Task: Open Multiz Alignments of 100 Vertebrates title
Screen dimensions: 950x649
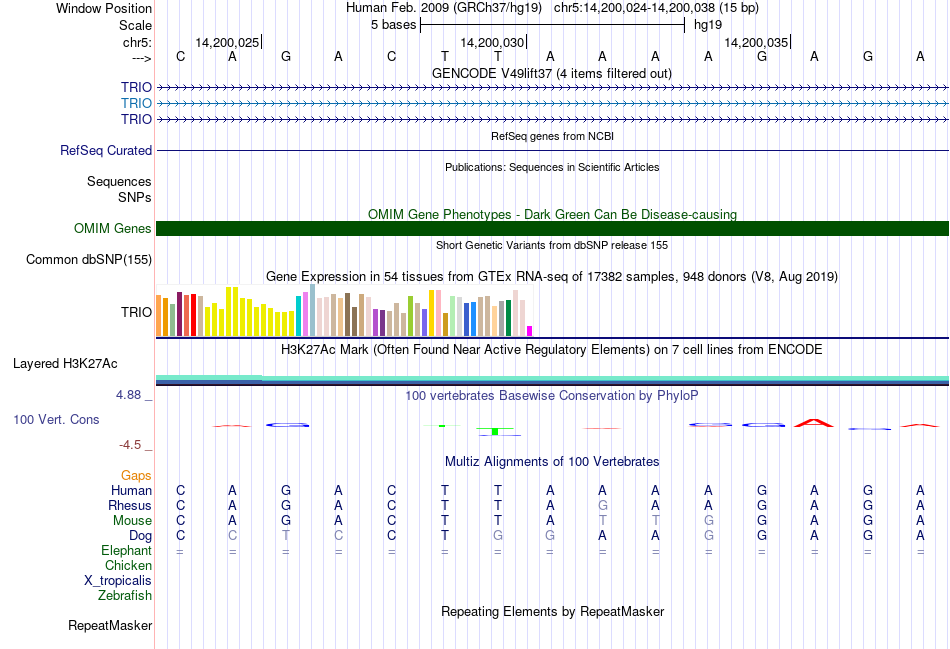Action: coord(552,462)
